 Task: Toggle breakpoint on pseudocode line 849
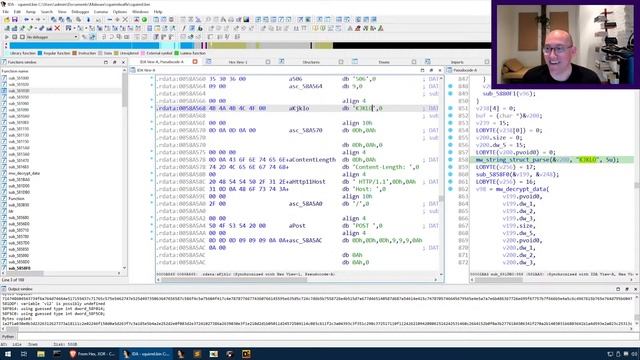[x=451, y=93]
